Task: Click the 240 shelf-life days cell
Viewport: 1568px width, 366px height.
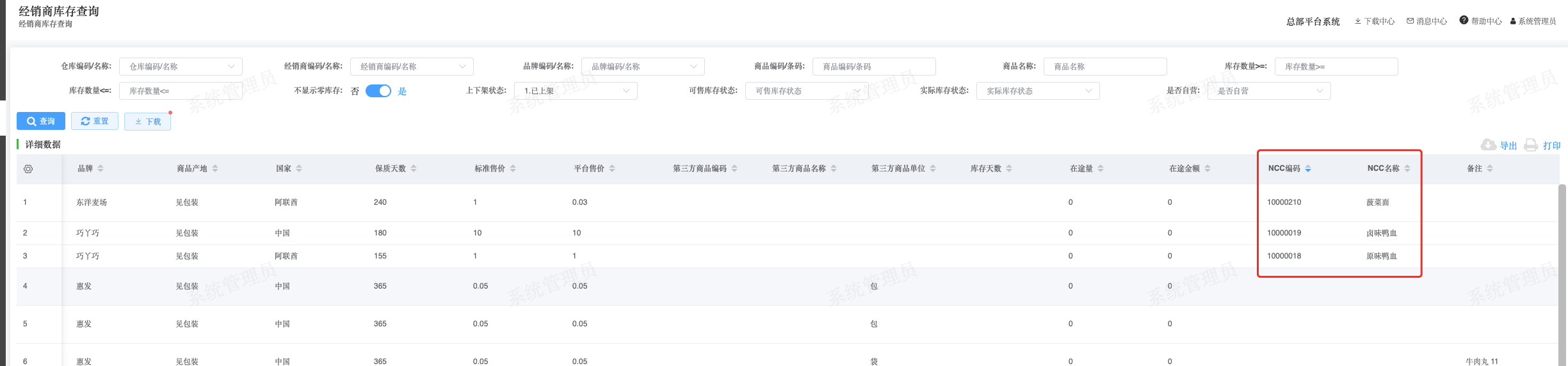Action: pyautogui.click(x=380, y=202)
